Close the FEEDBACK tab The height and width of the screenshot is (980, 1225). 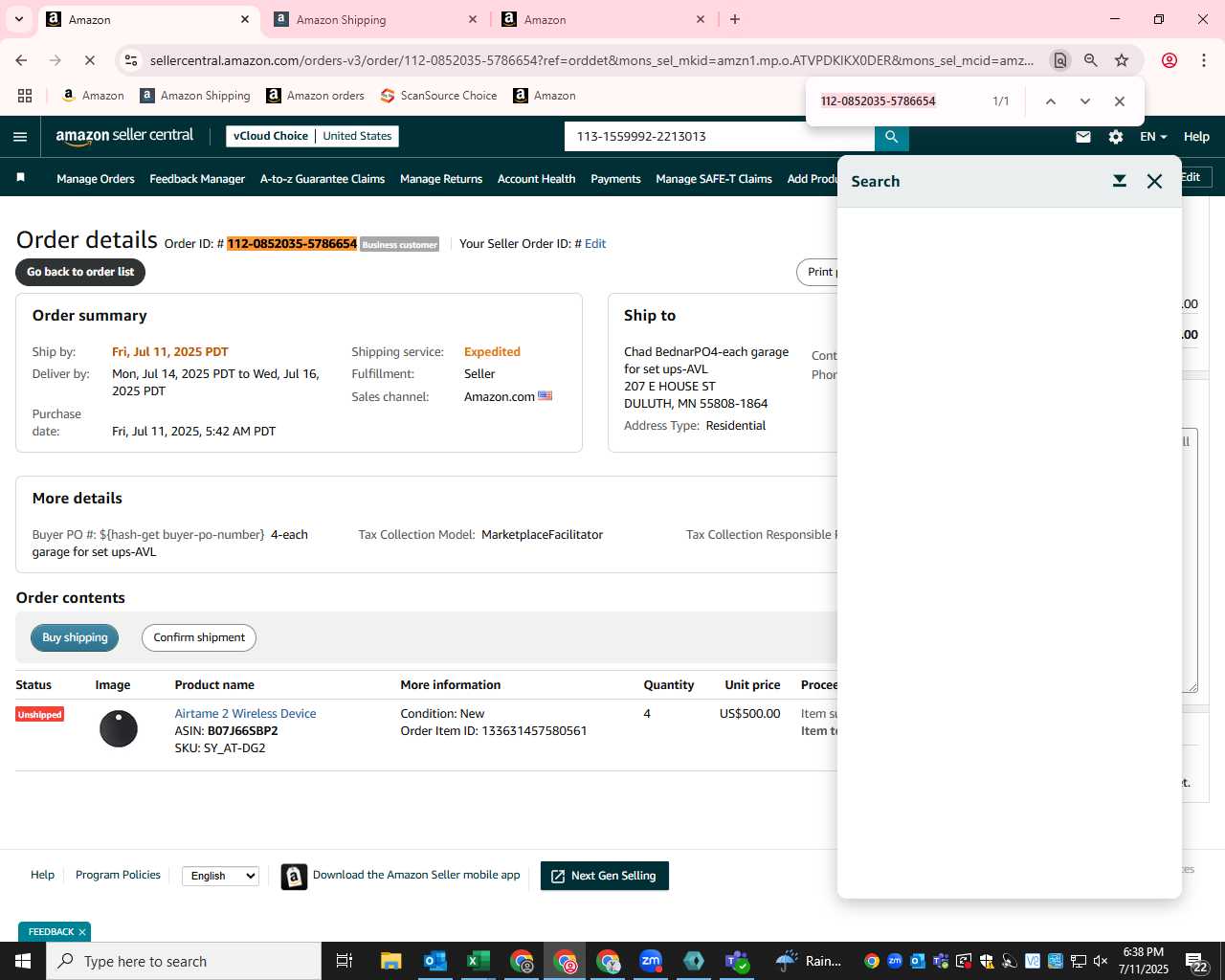click(82, 932)
